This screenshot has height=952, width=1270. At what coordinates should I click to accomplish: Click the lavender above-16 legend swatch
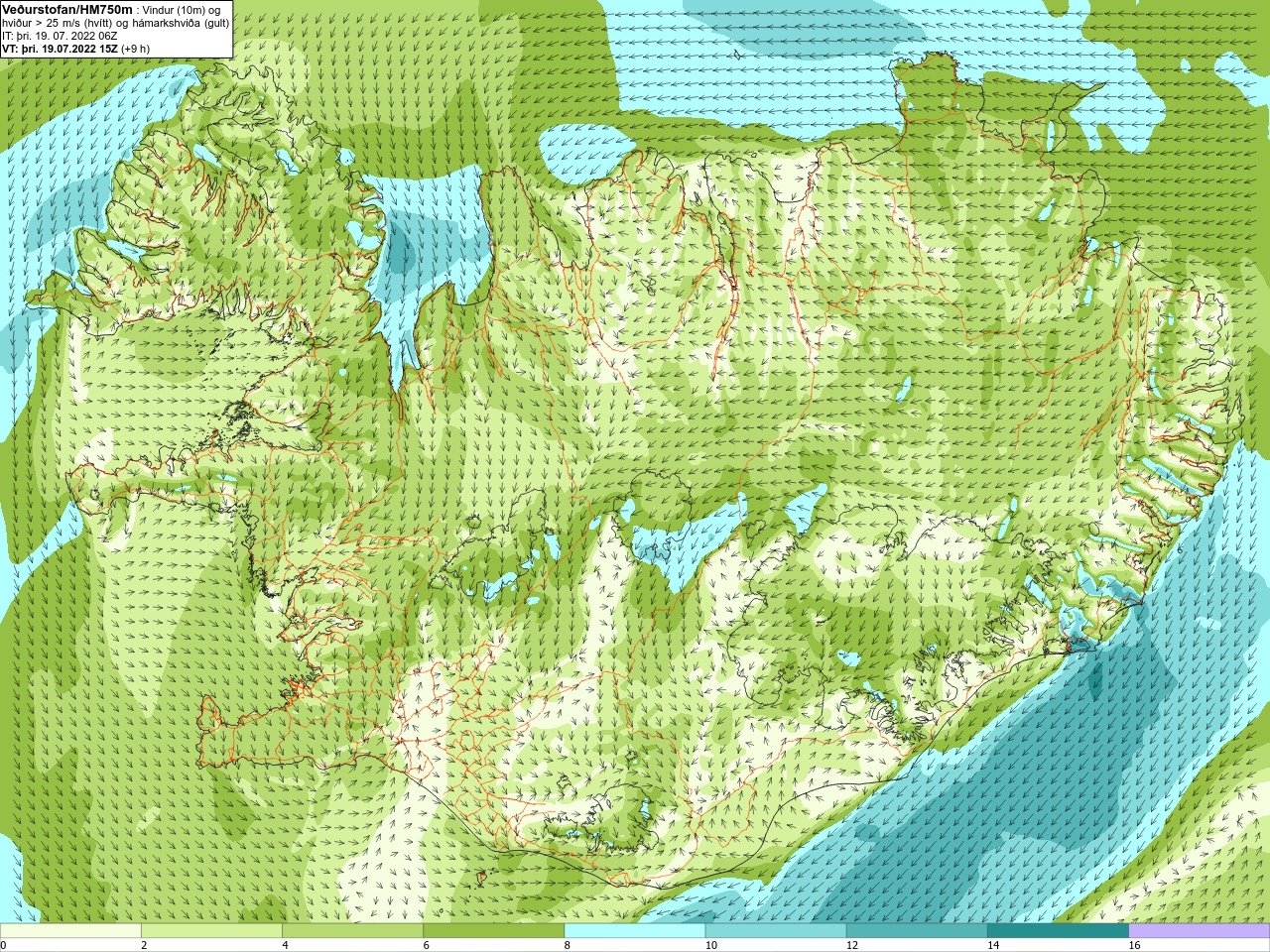(1200, 931)
